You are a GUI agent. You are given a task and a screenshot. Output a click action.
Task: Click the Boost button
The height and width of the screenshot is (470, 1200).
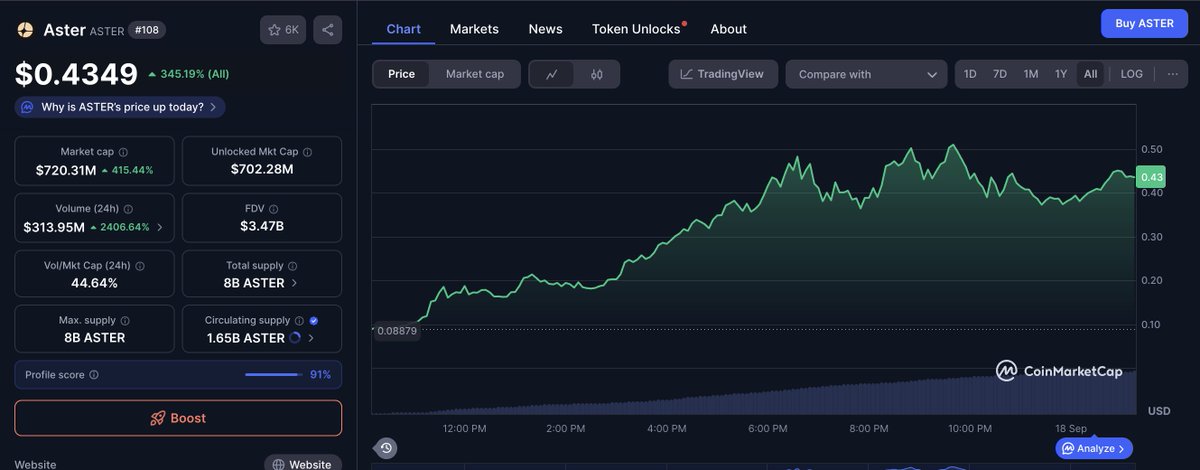[178, 418]
